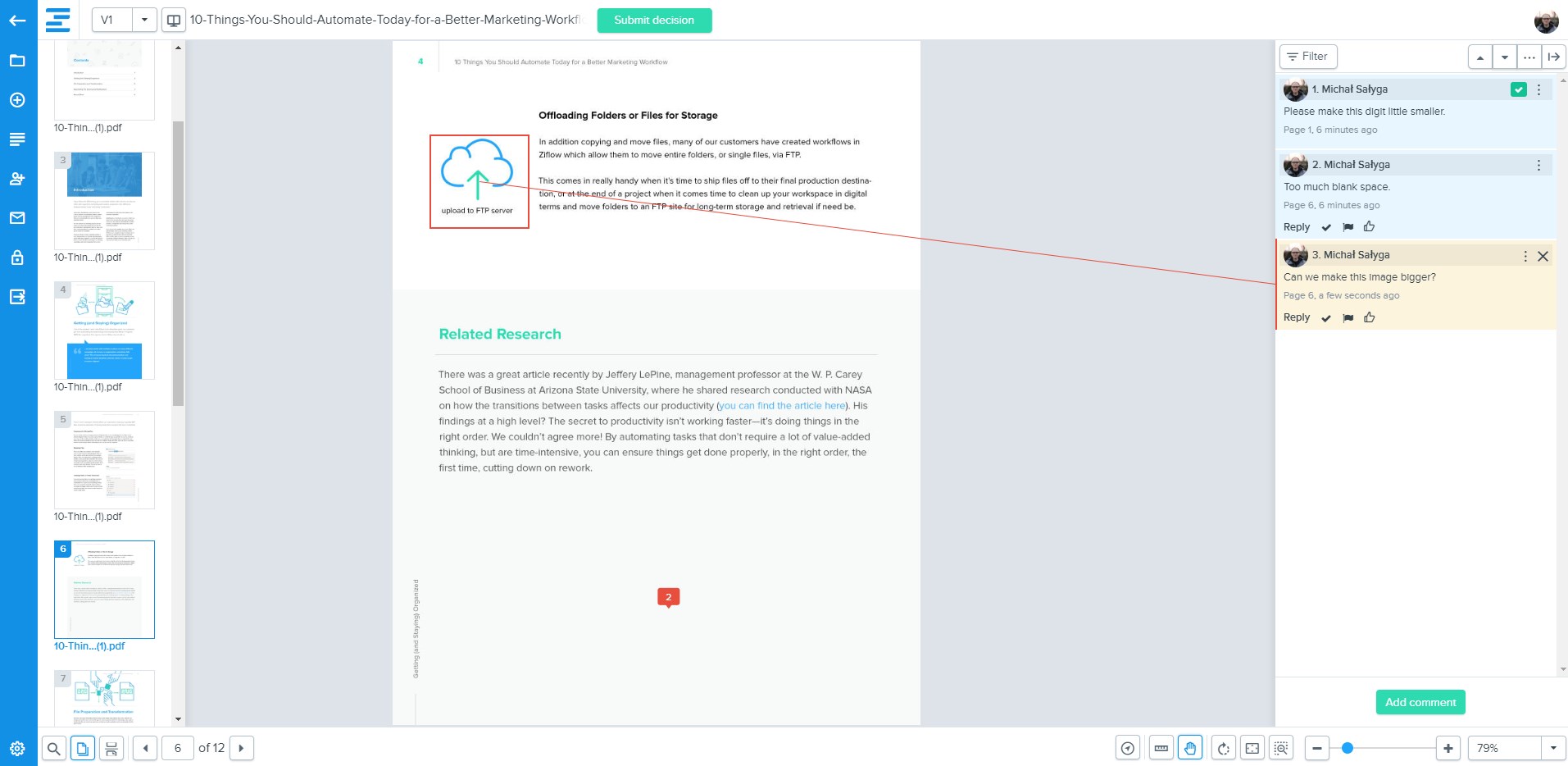Open the comments panel more options menu
Screen dimensions: 1568x766
click(x=1529, y=57)
